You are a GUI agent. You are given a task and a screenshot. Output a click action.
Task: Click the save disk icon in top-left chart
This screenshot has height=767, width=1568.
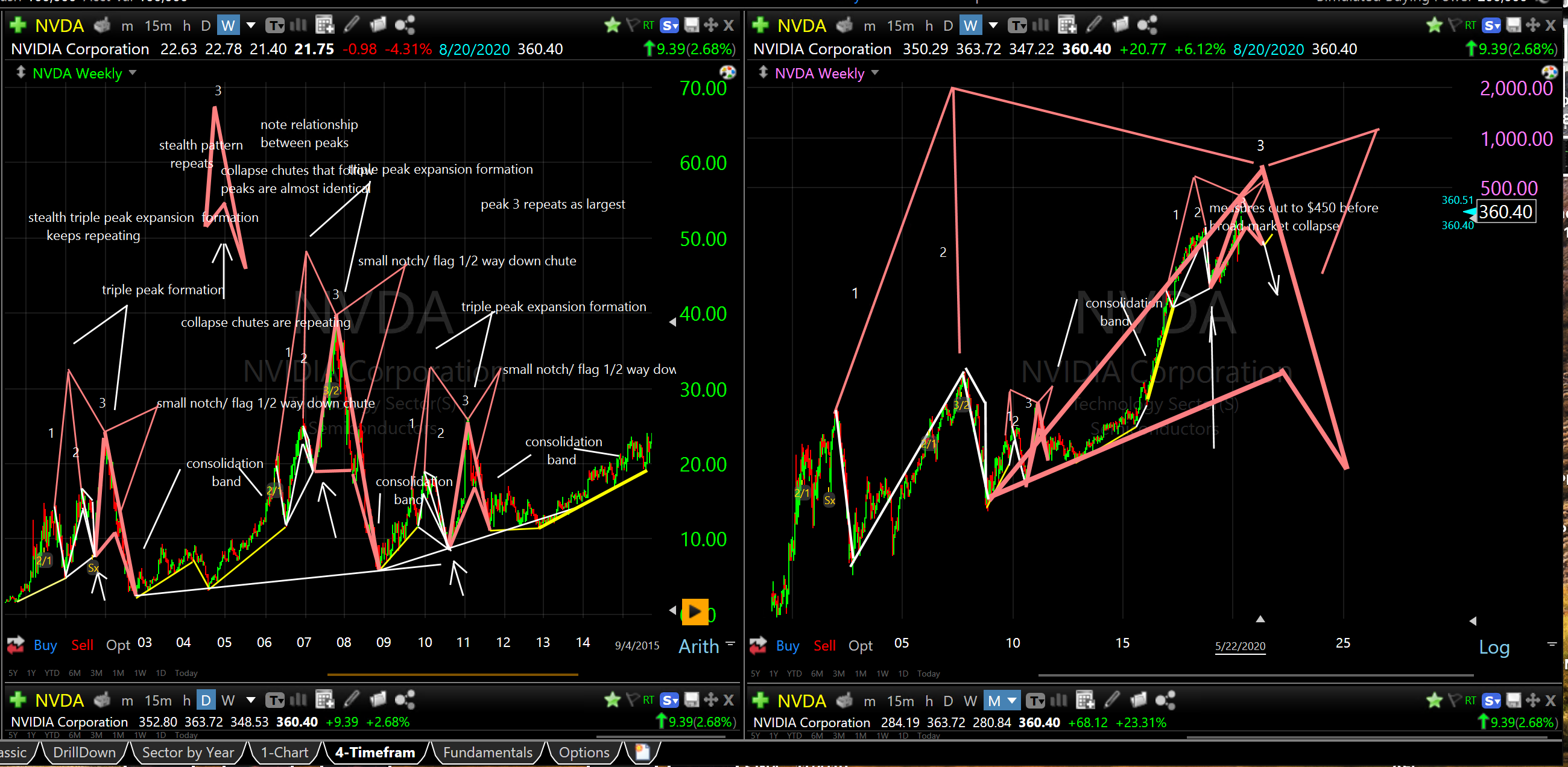692,25
